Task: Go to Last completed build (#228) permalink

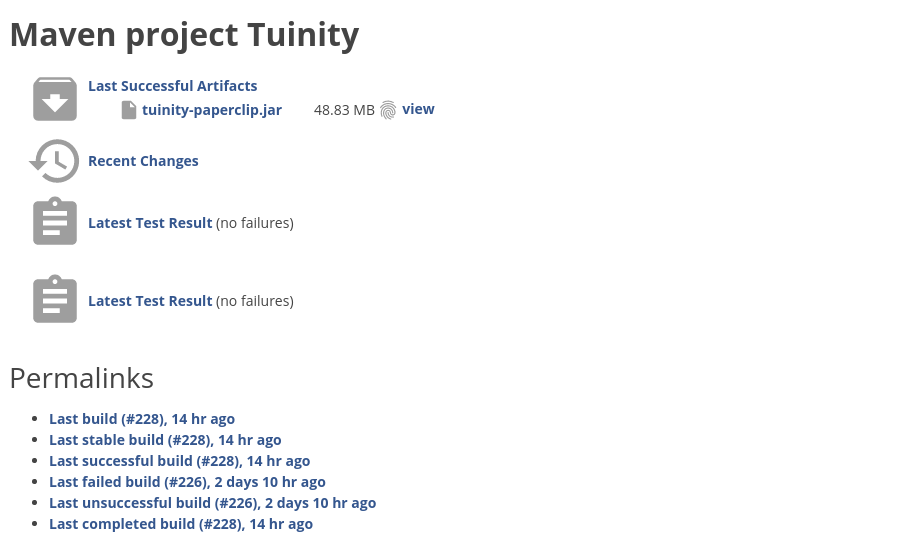Action: coord(181,525)
